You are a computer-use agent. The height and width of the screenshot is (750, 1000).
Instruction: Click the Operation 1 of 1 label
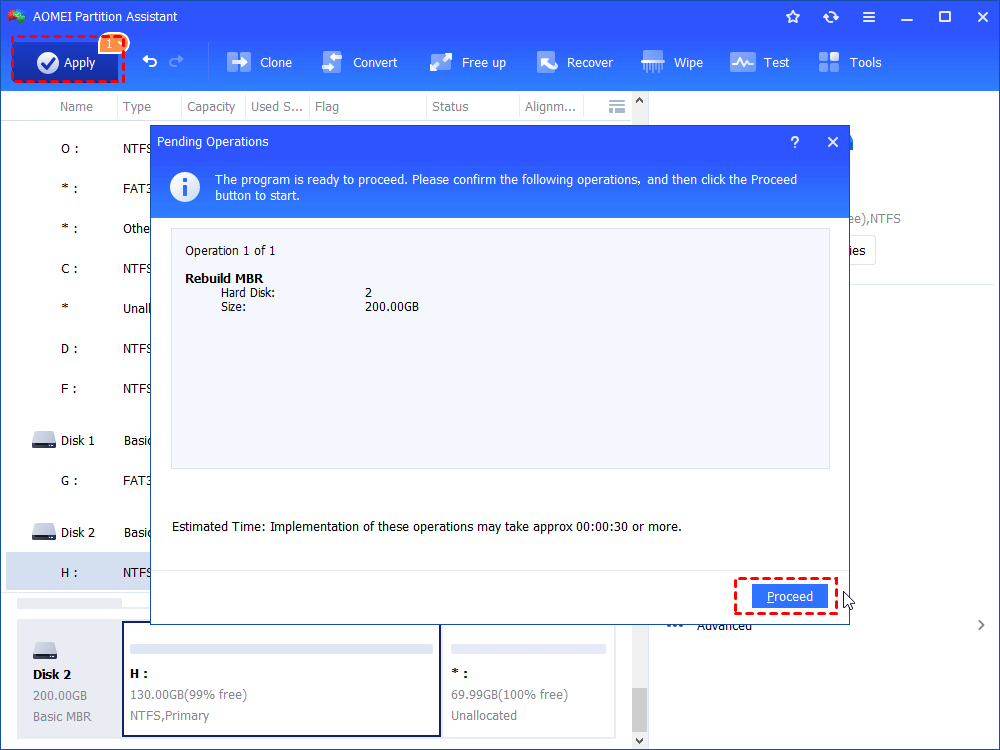coord(230,251)
